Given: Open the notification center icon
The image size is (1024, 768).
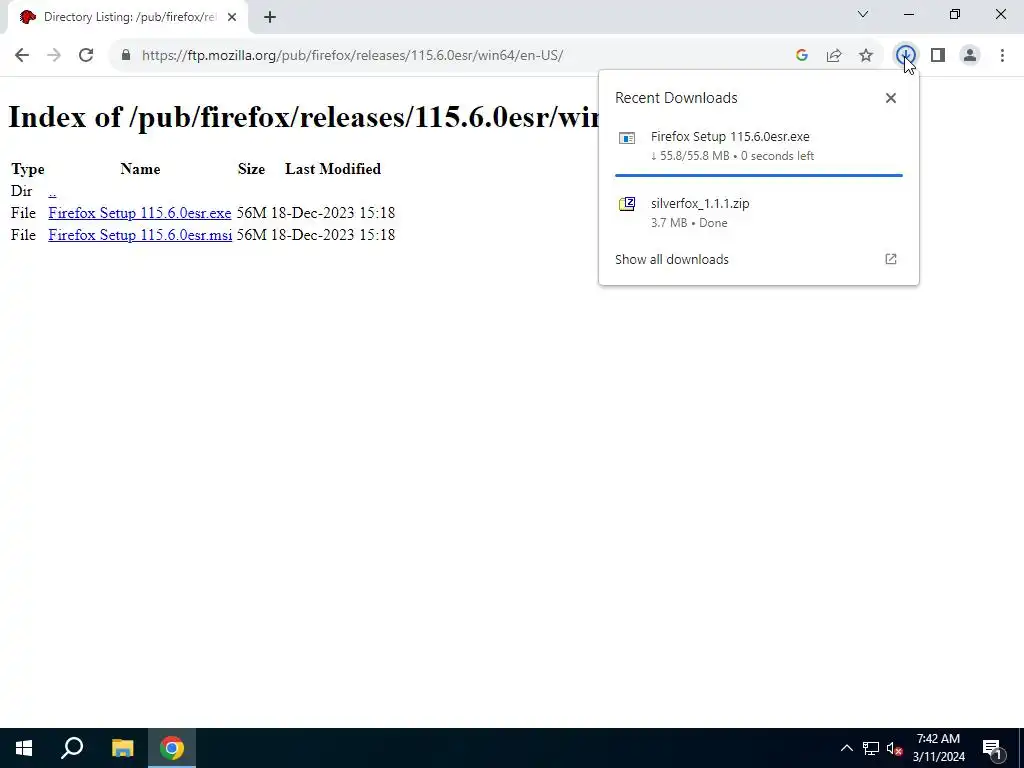Looking at the screenshot, I should [992, 748].
